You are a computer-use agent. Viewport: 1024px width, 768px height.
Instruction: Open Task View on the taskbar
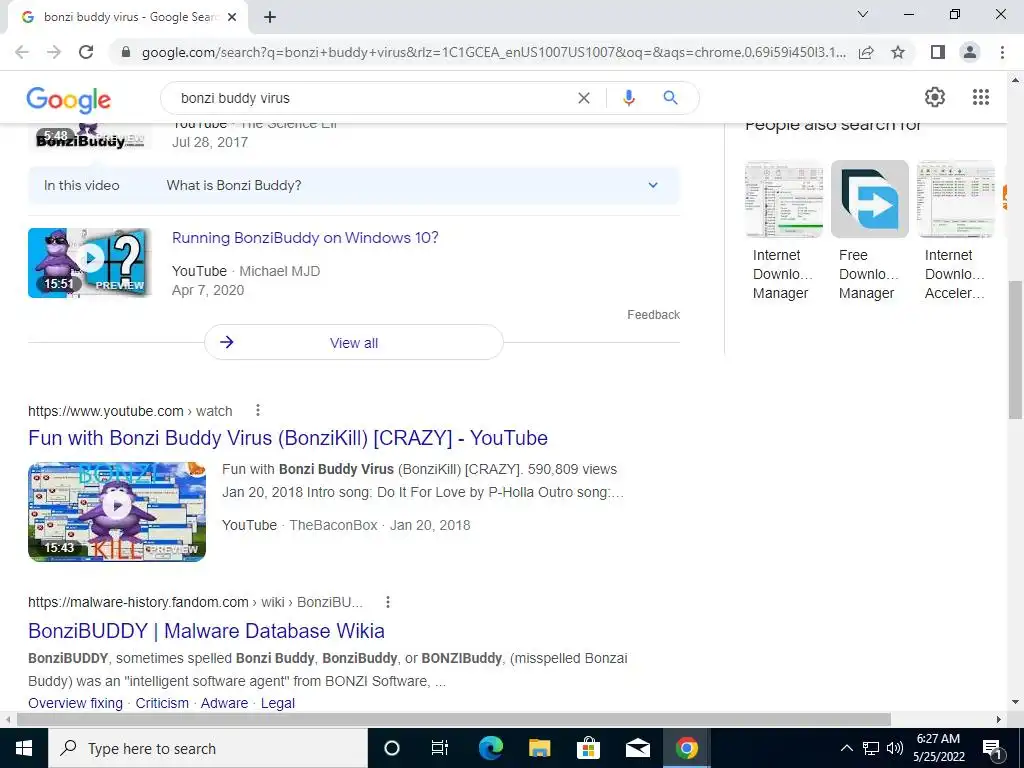pyautogui.click(x=440, y=748)
